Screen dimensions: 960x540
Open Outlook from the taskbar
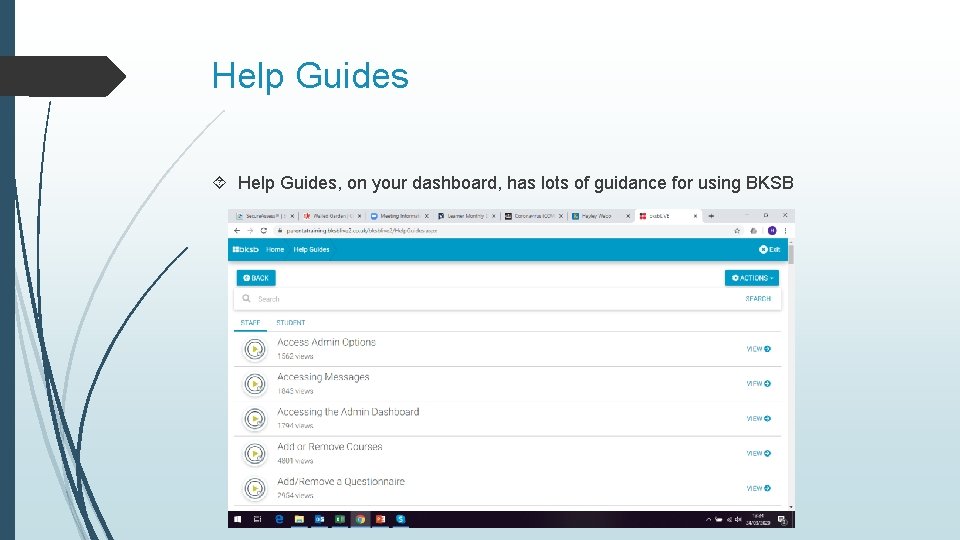(x=320, y=519)
